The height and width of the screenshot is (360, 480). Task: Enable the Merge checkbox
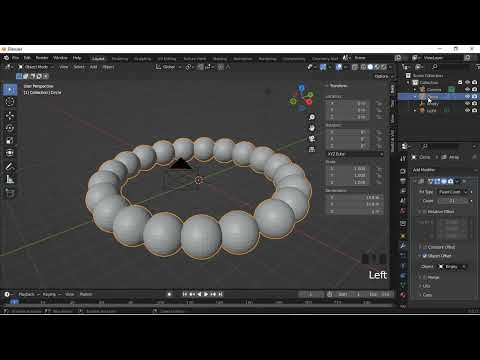(x=425, y=277)
